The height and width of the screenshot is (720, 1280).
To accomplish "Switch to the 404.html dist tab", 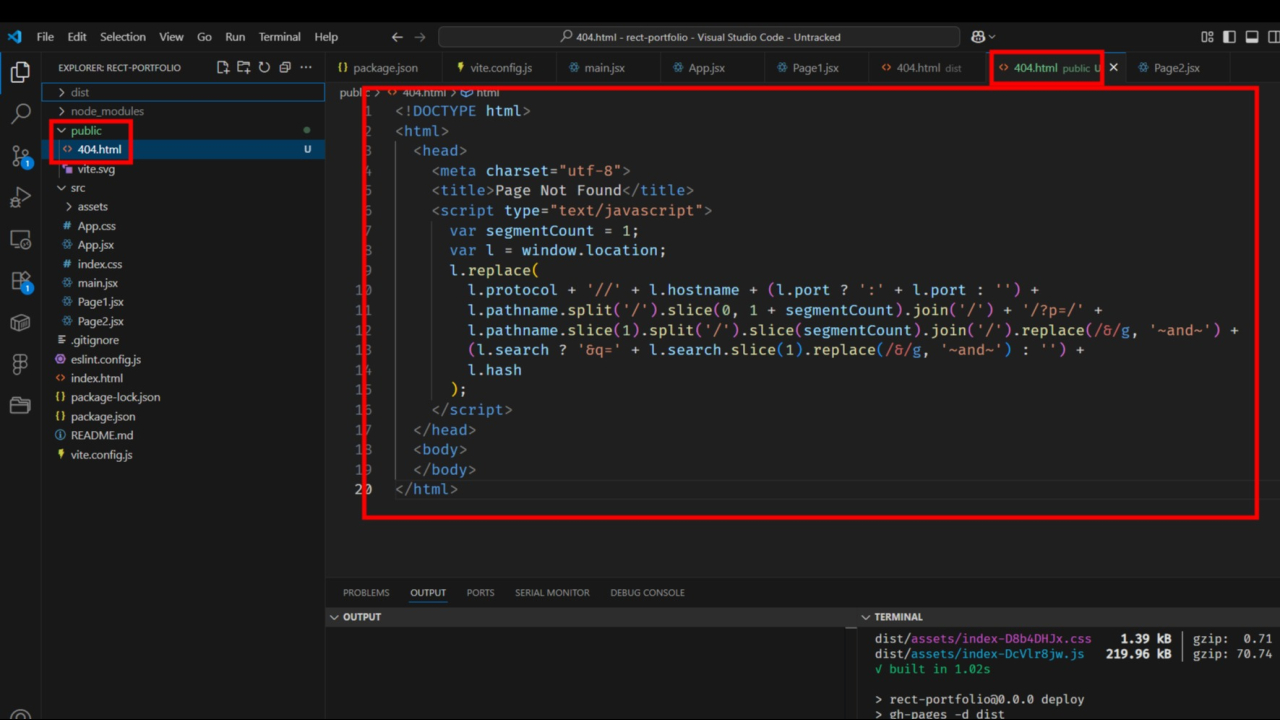I will click(928, 68).
